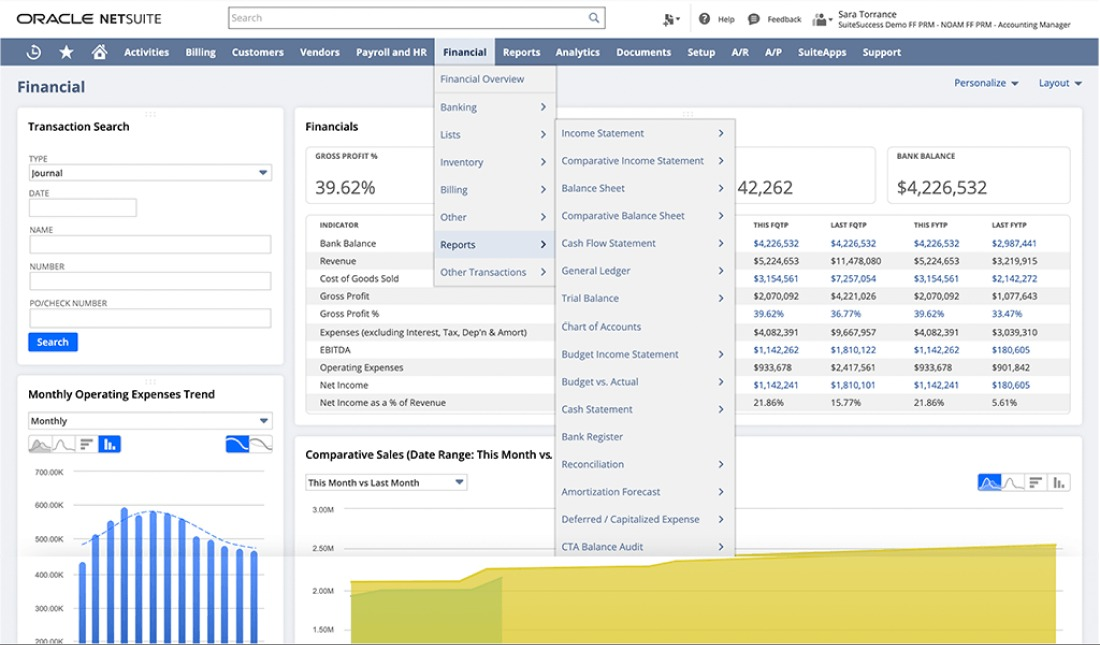Open This Month vs Last Month dropdown
The width and height of the screenshot is (1100, 645).
point(385,481)
